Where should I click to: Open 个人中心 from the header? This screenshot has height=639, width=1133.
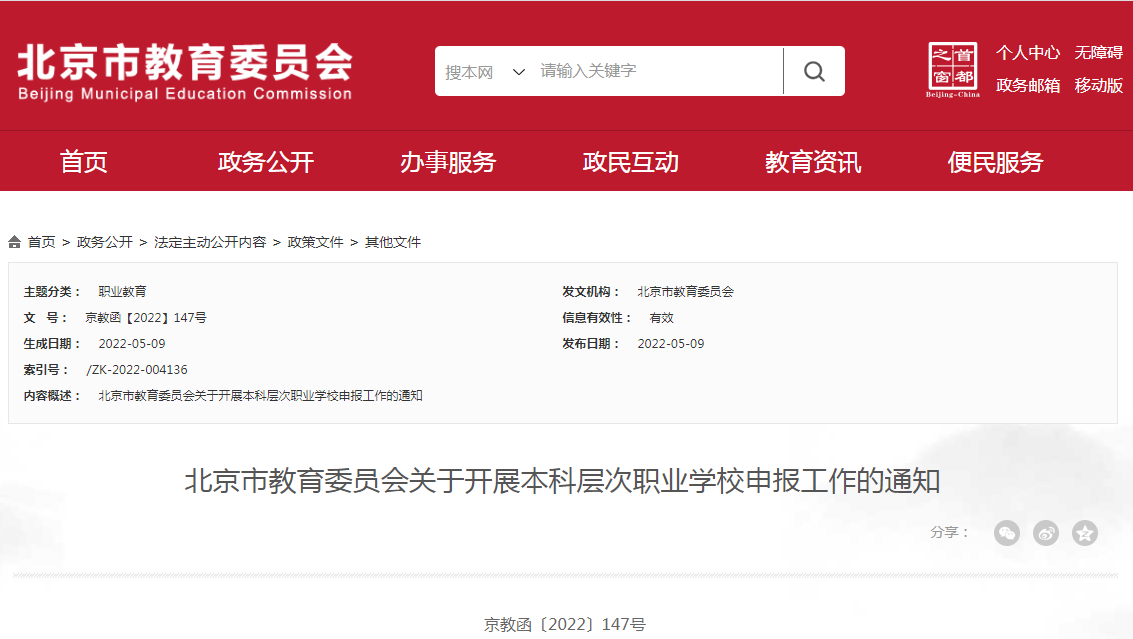[x=1027, y=51]
